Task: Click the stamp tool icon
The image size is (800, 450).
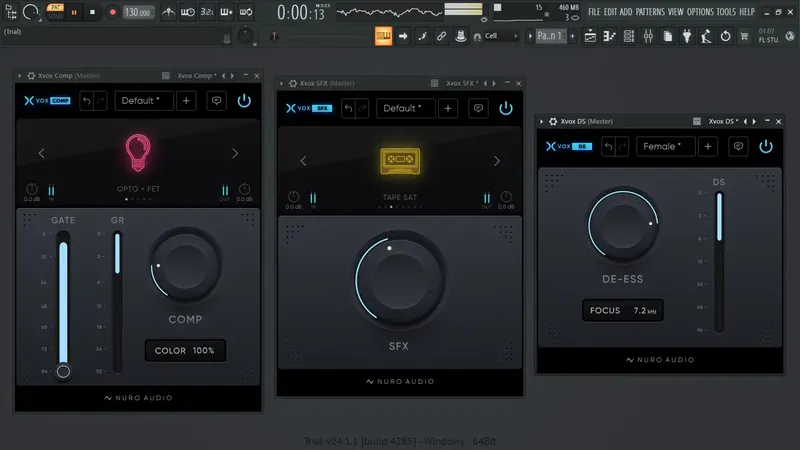Action: pyautogui.click(x=460, y=36)
